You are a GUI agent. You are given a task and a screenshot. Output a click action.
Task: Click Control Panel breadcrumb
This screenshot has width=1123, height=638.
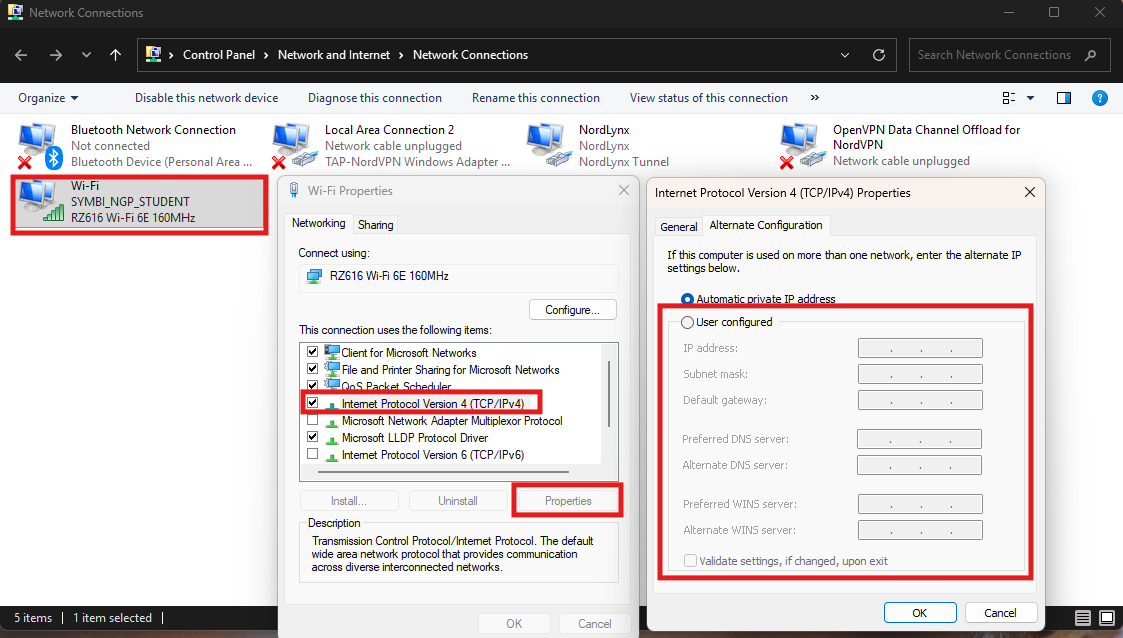click(x=218, y=55)
